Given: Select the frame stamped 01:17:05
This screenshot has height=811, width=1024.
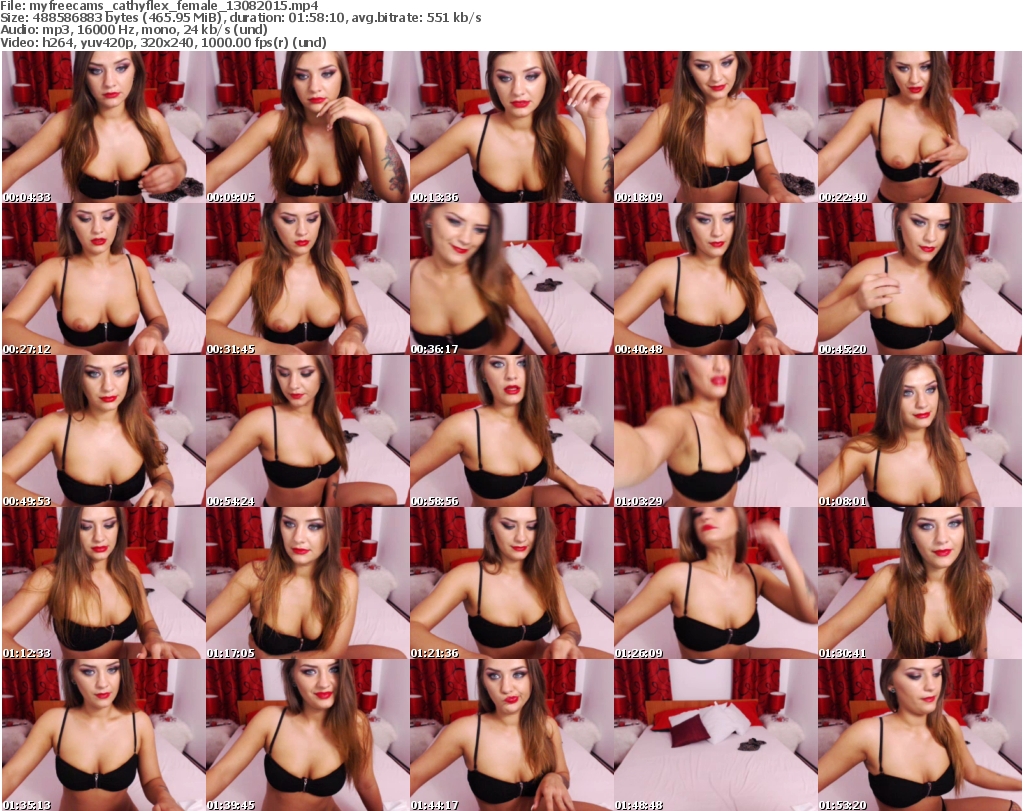Looking at the screenshot, I should click(x=308, y=583).
